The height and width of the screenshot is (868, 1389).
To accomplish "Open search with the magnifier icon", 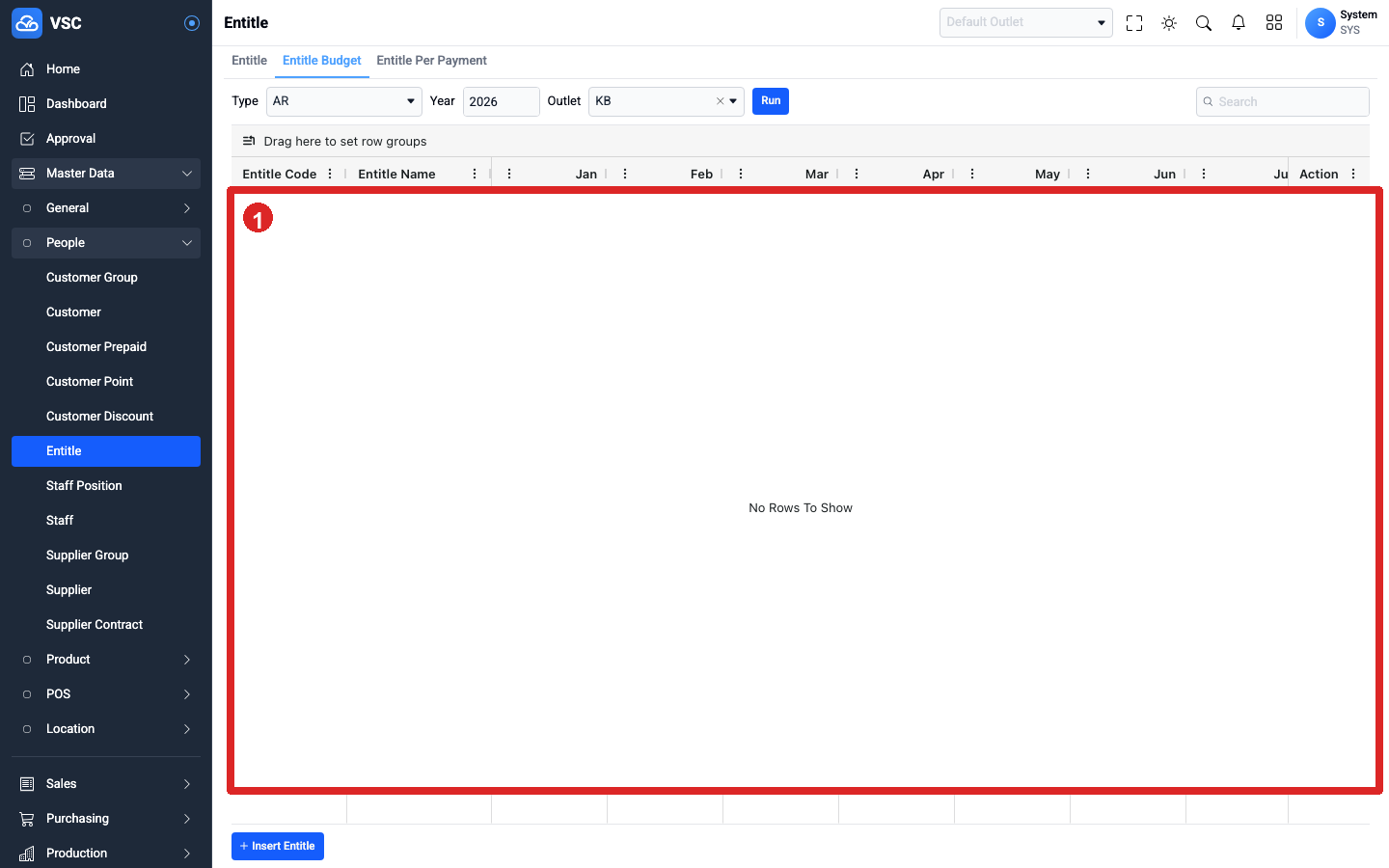I will pyautogui.click(x=1204, y=23).
